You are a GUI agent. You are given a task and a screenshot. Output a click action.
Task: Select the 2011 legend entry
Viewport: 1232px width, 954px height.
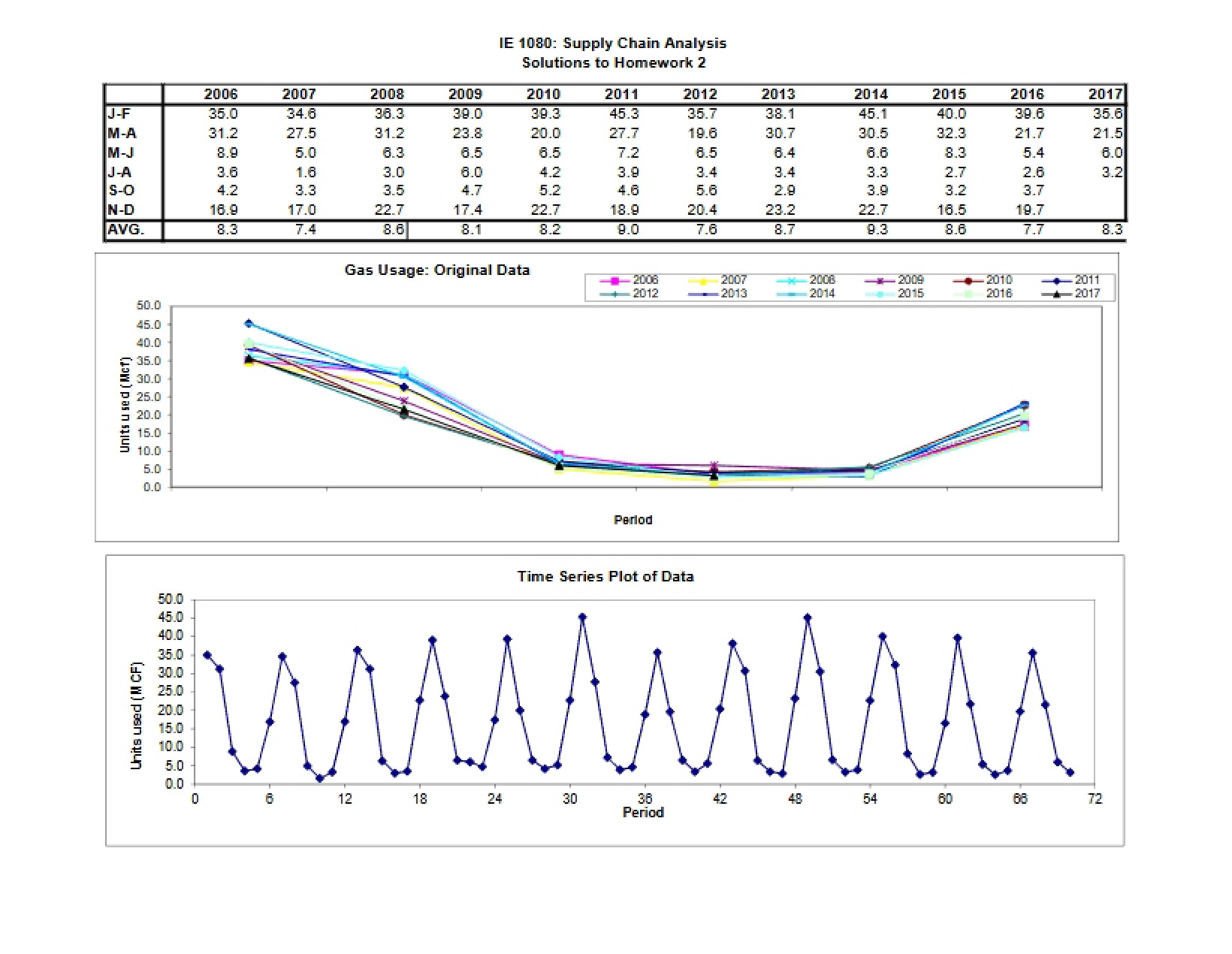tap(1070, 280)
